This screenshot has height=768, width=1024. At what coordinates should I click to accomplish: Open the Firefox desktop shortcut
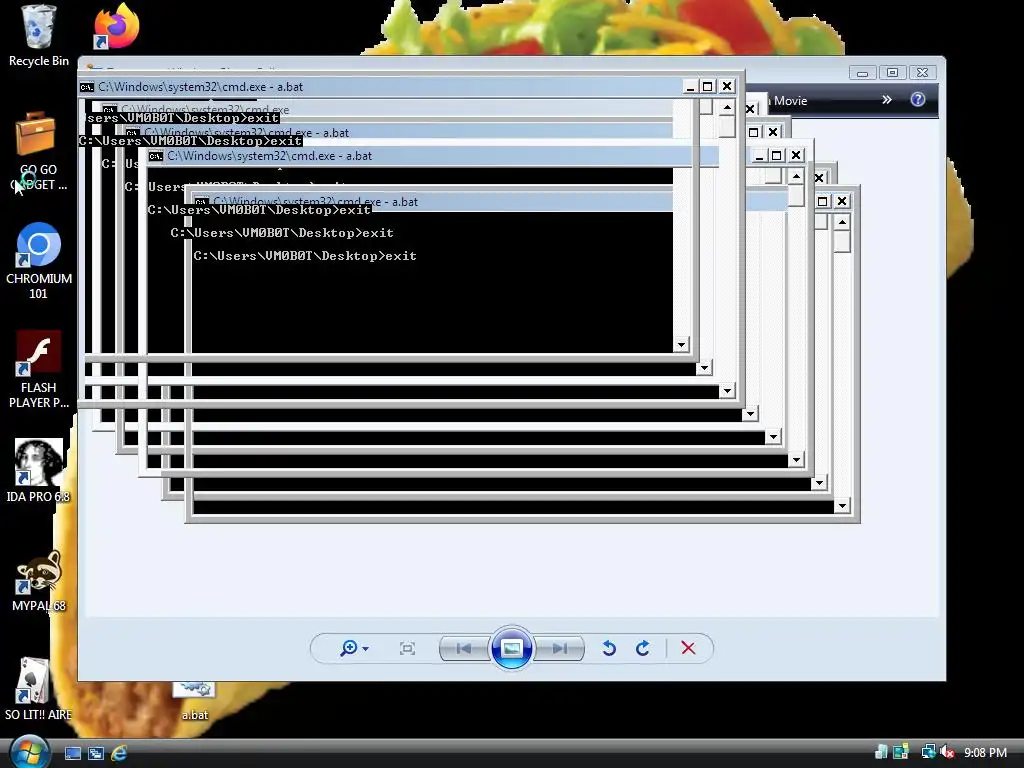(x=117, y=26)
